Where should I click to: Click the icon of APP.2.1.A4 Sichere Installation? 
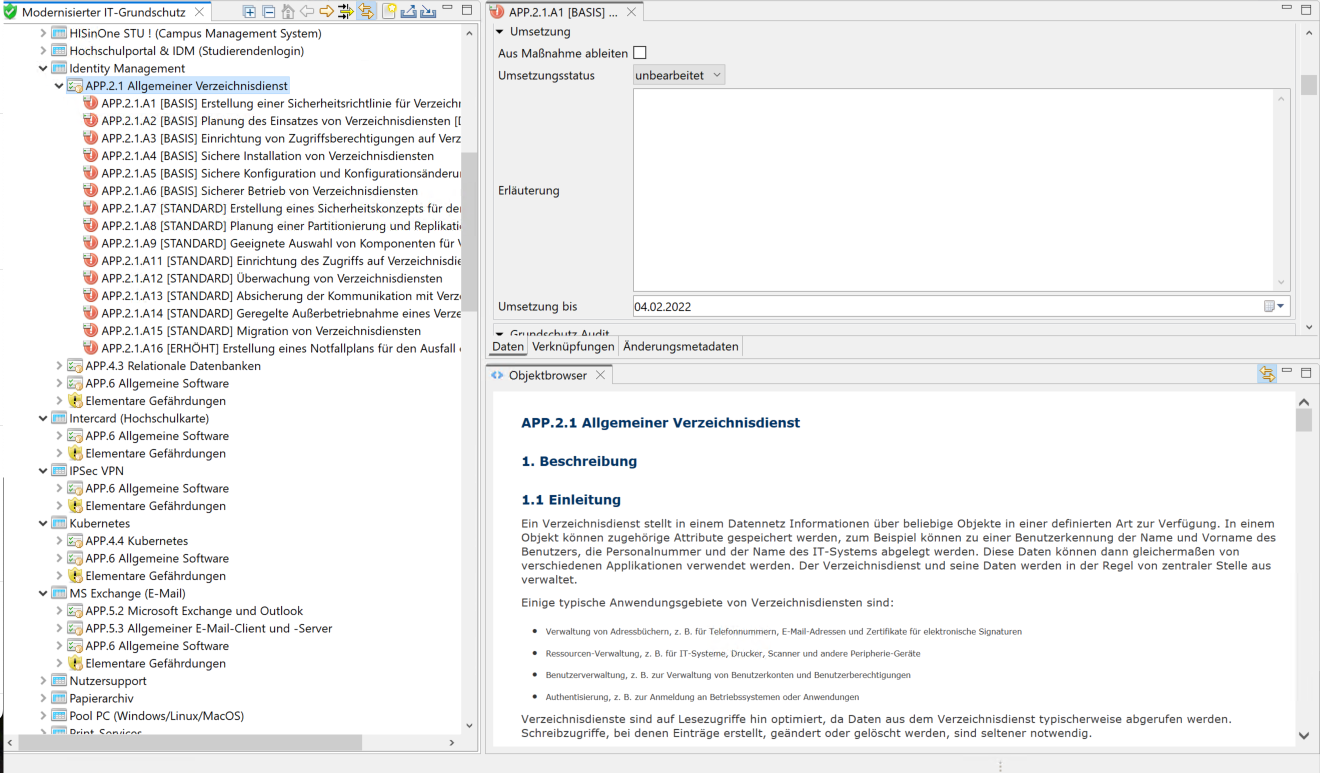[x=91, y=156]
